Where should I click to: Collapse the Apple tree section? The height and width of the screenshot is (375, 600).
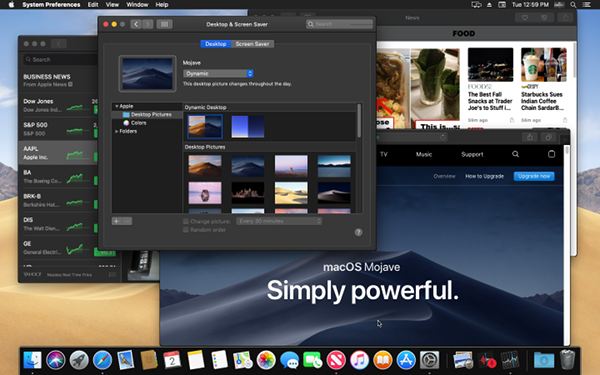click(x=116, y=106)
